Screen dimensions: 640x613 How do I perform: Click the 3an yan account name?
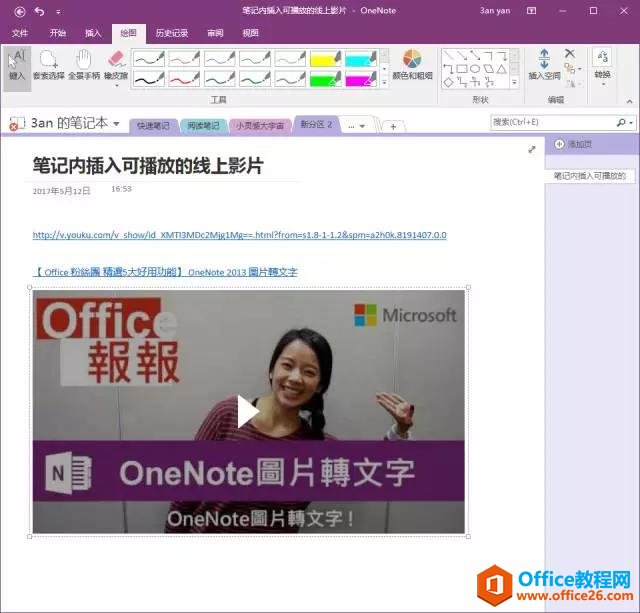tap(495, 11)
